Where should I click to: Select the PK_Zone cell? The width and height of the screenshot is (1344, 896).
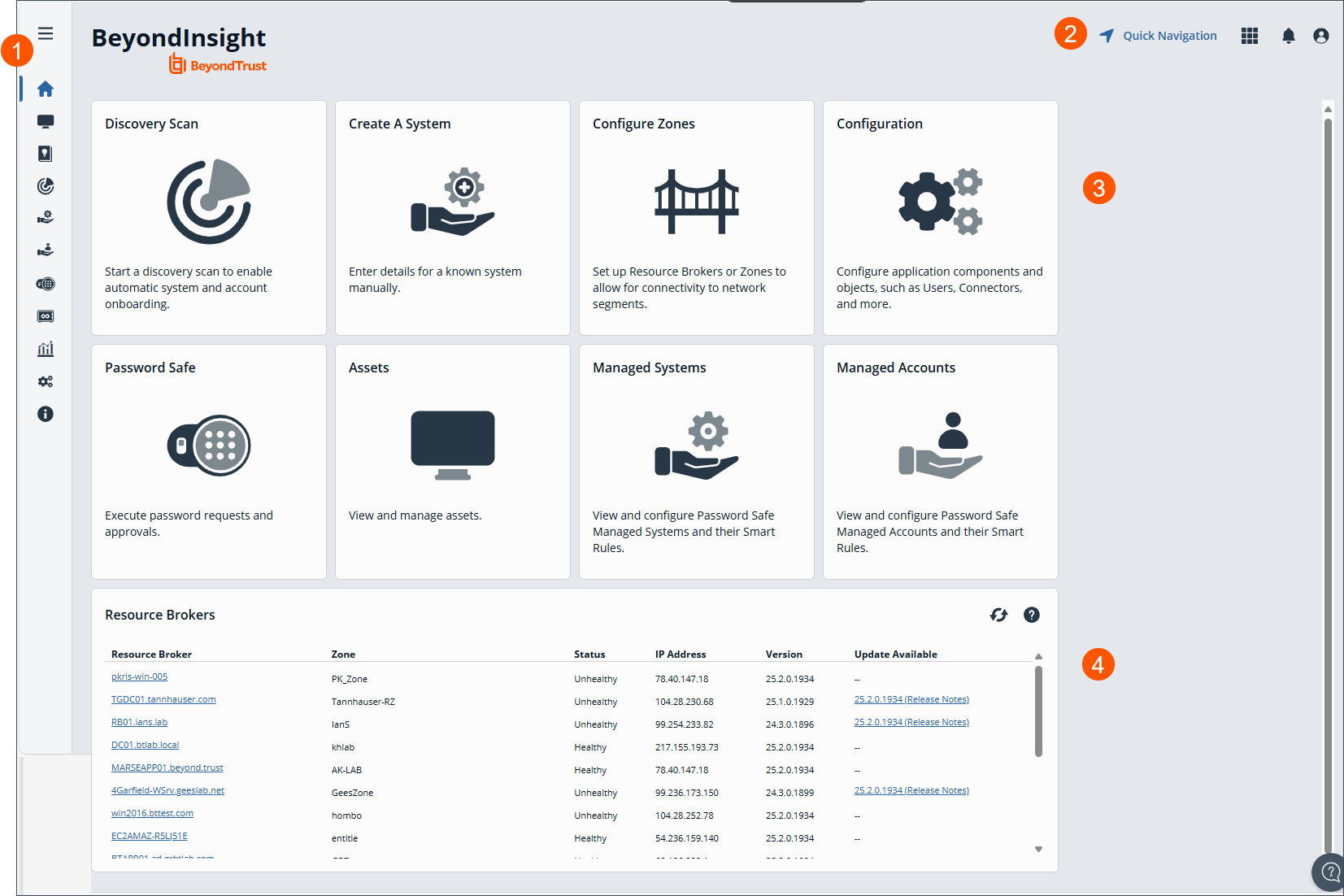point(350,679)
